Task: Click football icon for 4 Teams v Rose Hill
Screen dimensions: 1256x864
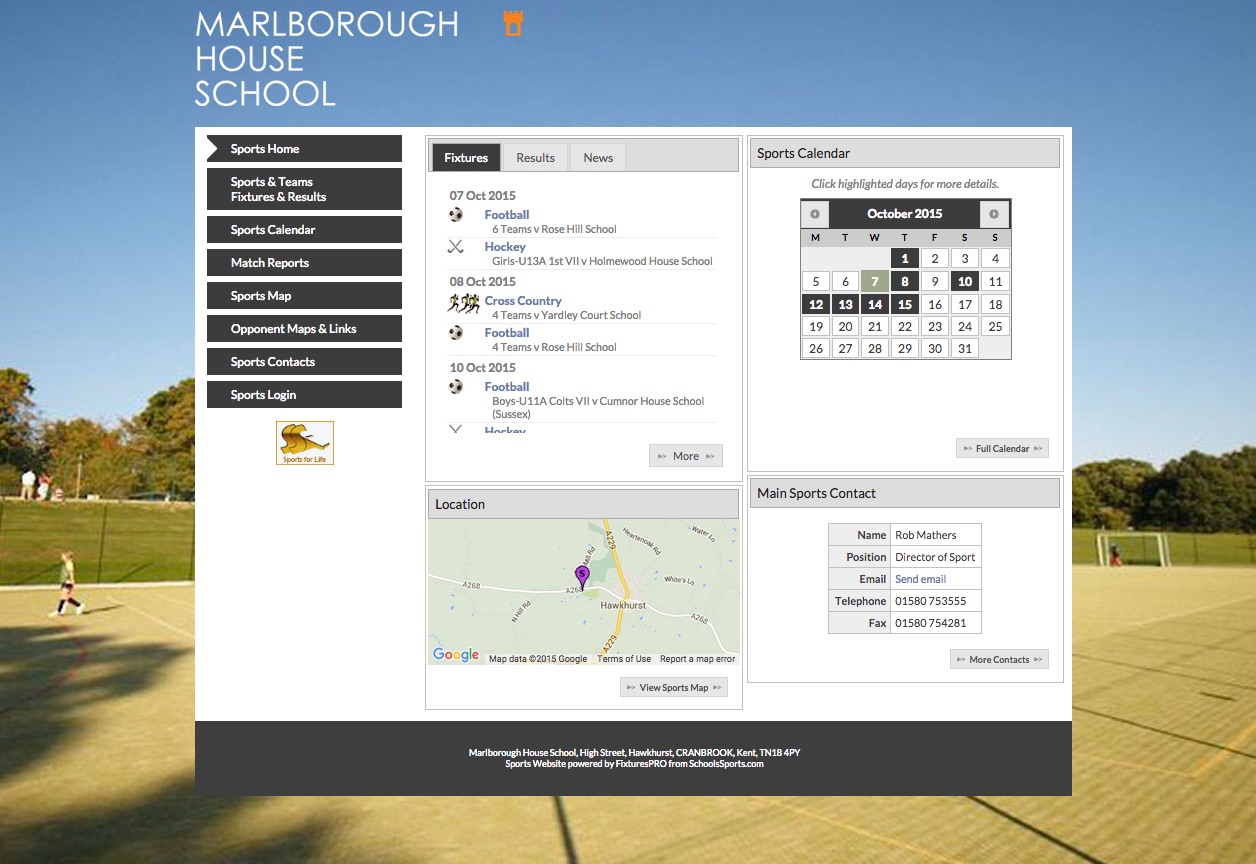Action: click(x=456, y=333)
